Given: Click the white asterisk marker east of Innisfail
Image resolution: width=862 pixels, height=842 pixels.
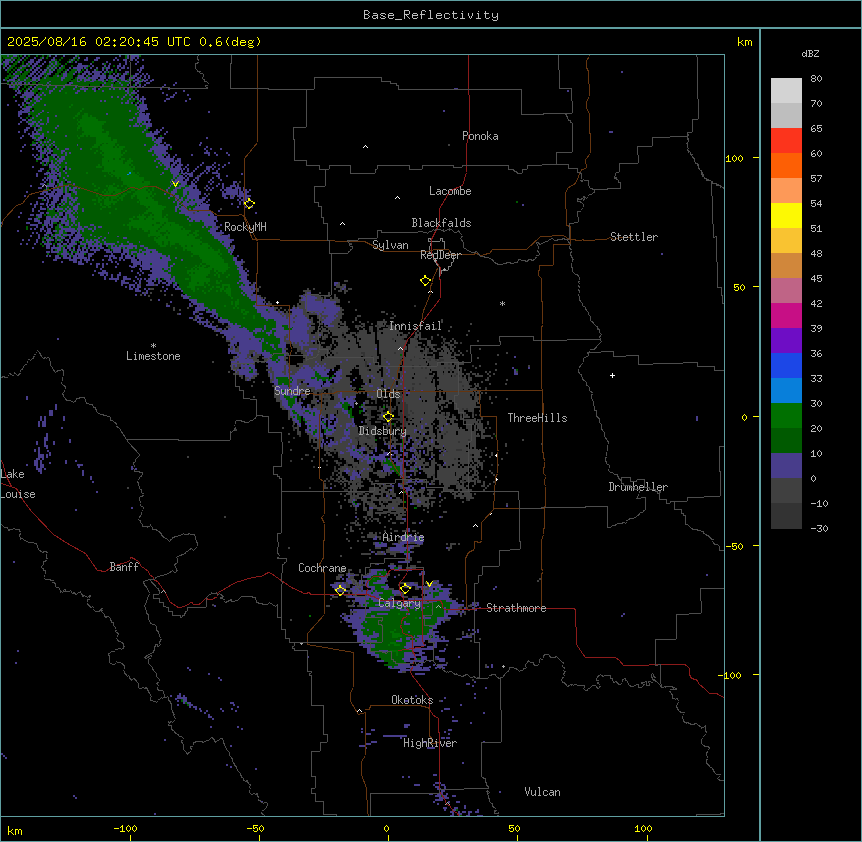Looking at the screenshot, I should pyautogui.click(x=502, y=303).
